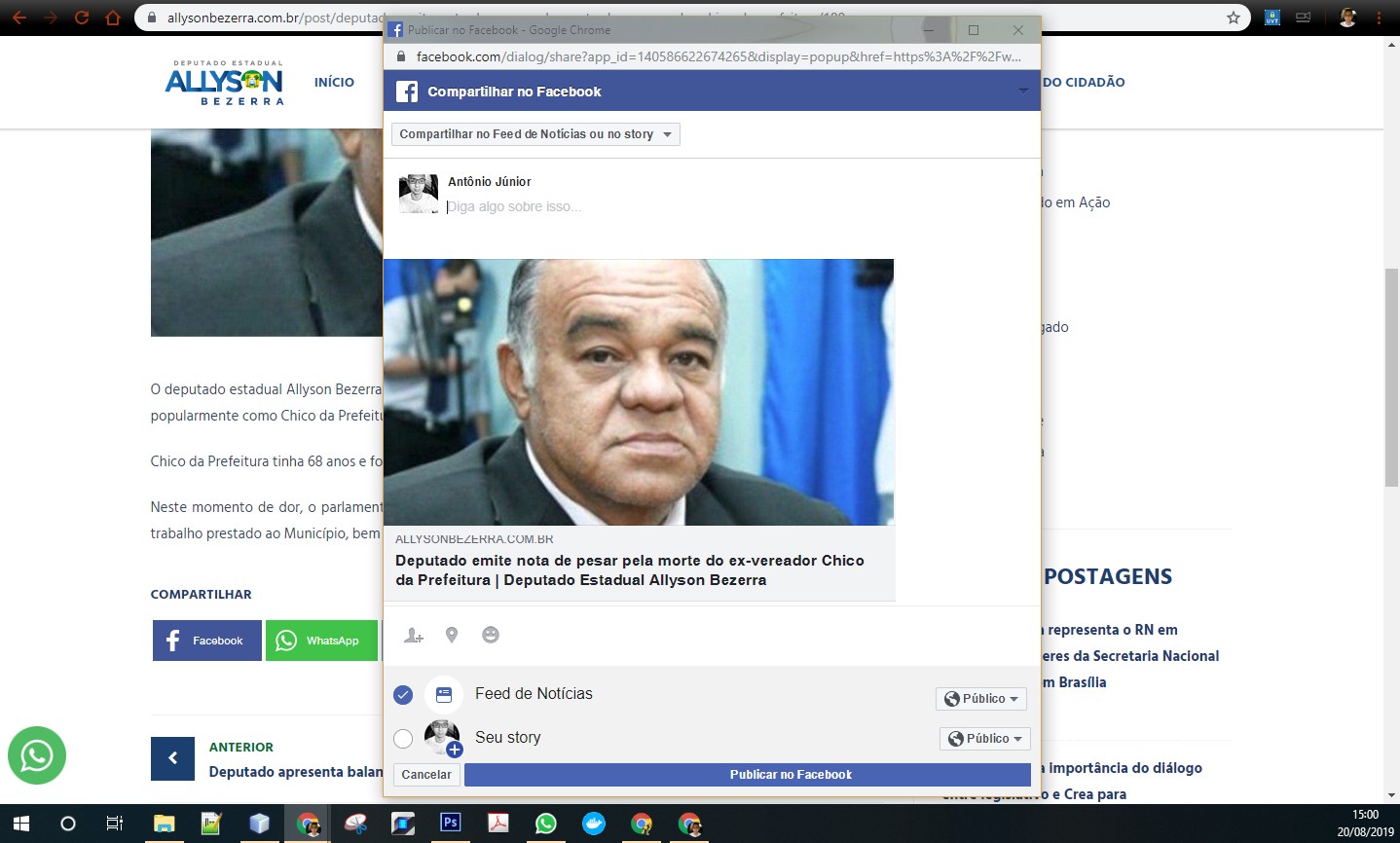The height and width of the screenshot is (843, 1400).
Task: Open Windows Start menu
Action: click(x=19, y=824)
